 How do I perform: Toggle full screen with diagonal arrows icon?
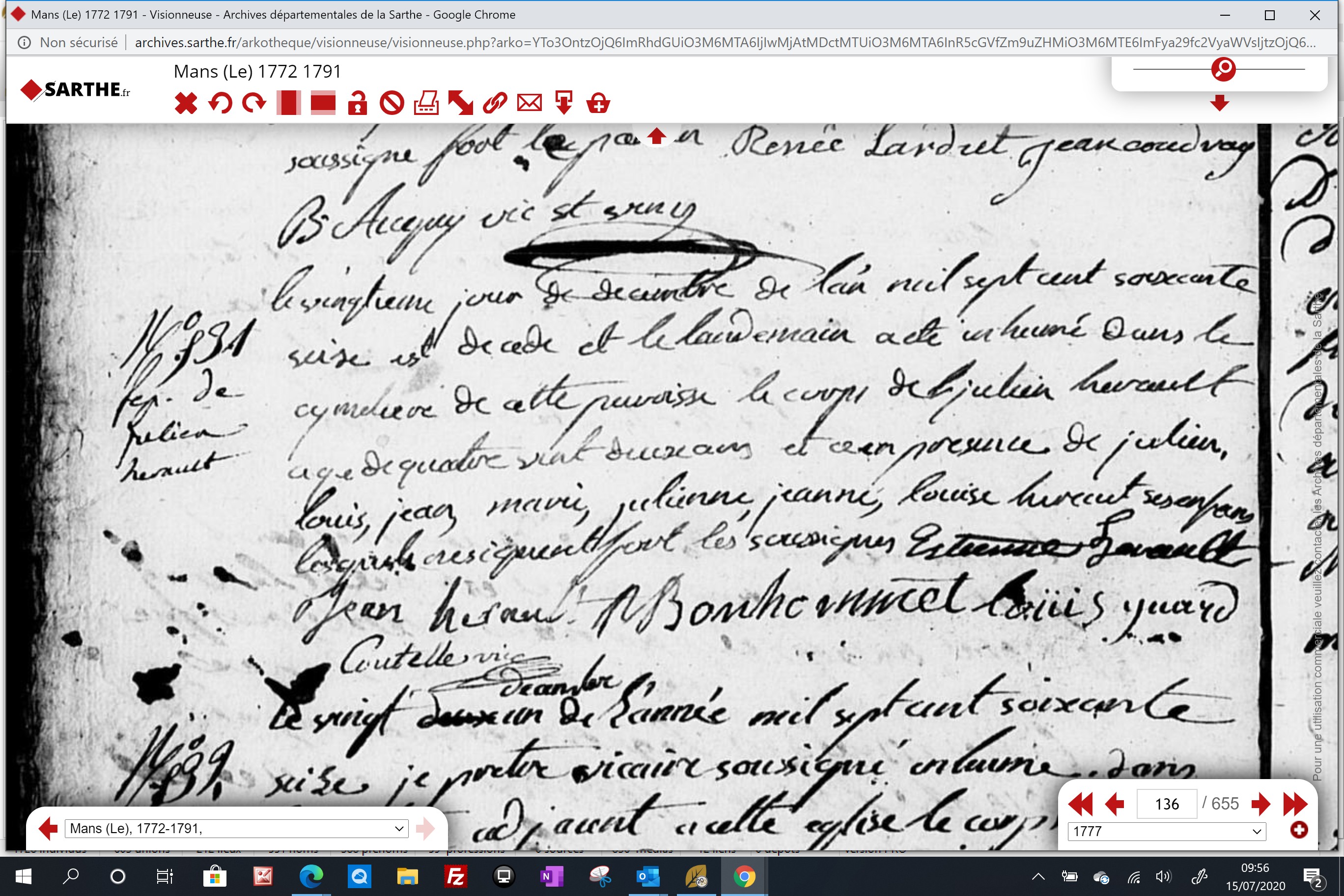tap(461, 104)
